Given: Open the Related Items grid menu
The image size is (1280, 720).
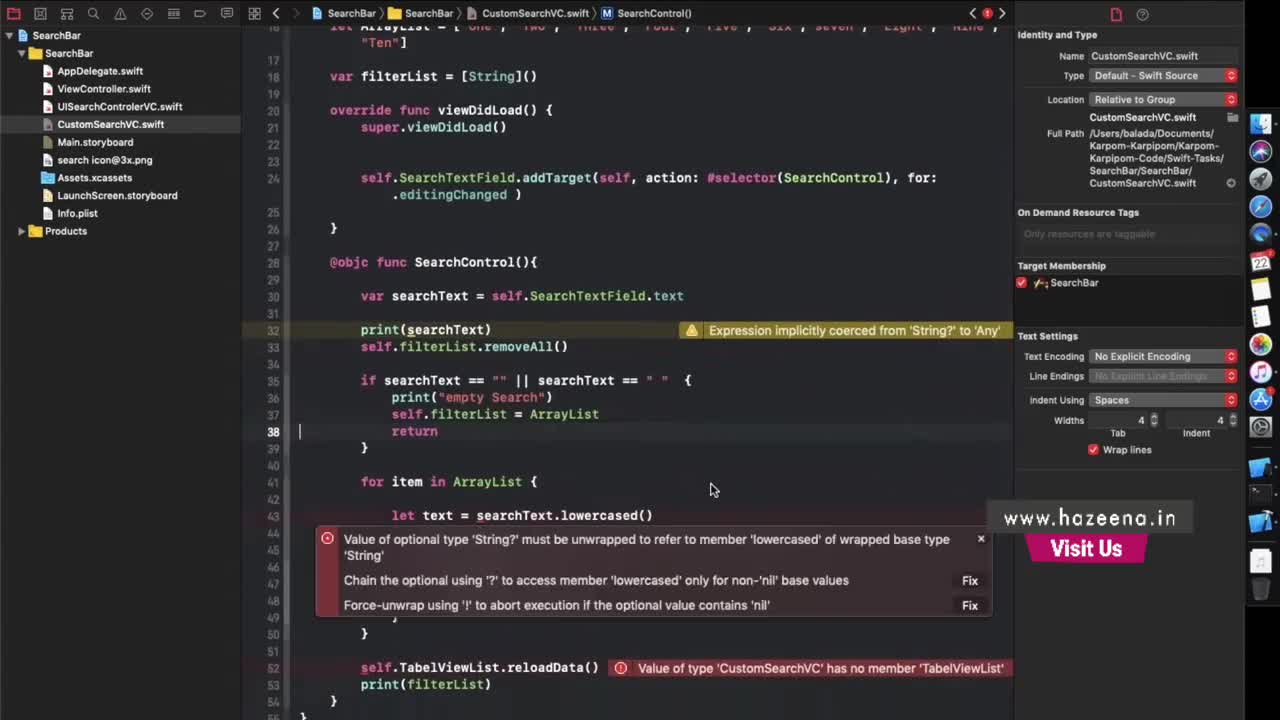Looking at the screenshot, I should (x=254, y=13).
